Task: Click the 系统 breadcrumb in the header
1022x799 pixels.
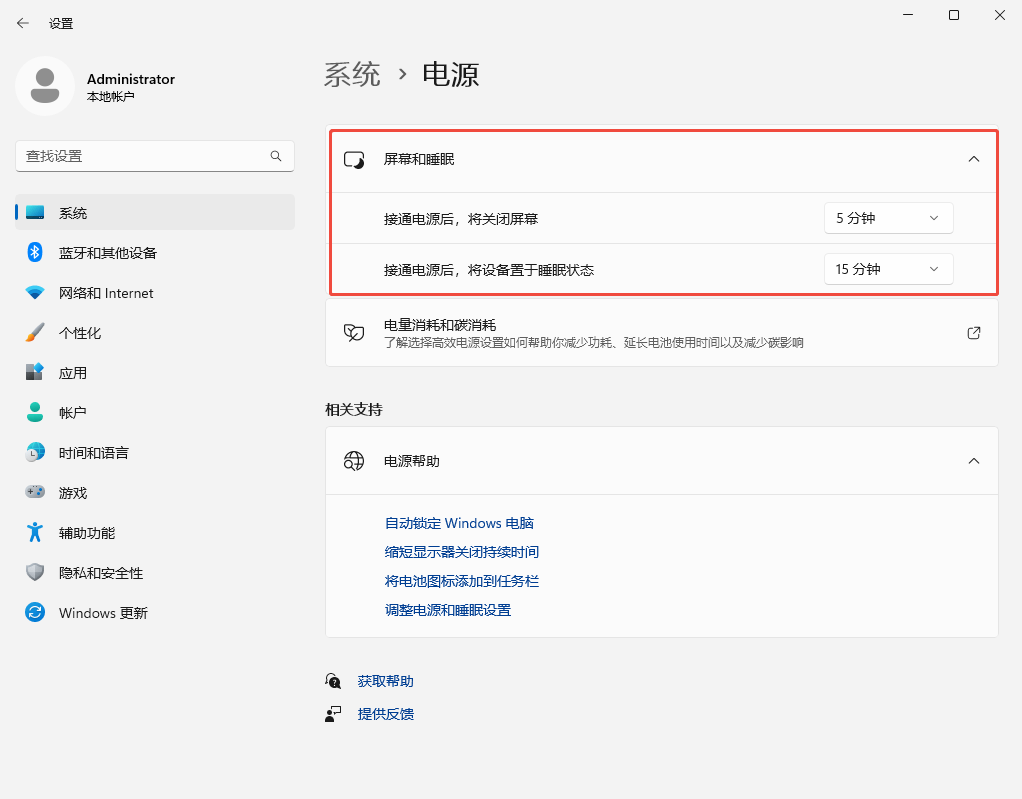Action: tap(352, 74)
